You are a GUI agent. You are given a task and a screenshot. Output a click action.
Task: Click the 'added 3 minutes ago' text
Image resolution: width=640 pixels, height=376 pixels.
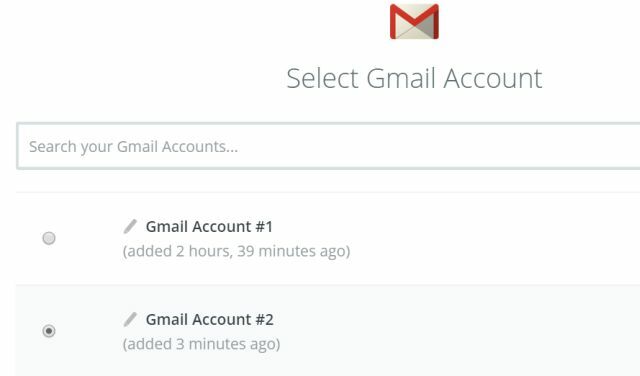point(201,344)
